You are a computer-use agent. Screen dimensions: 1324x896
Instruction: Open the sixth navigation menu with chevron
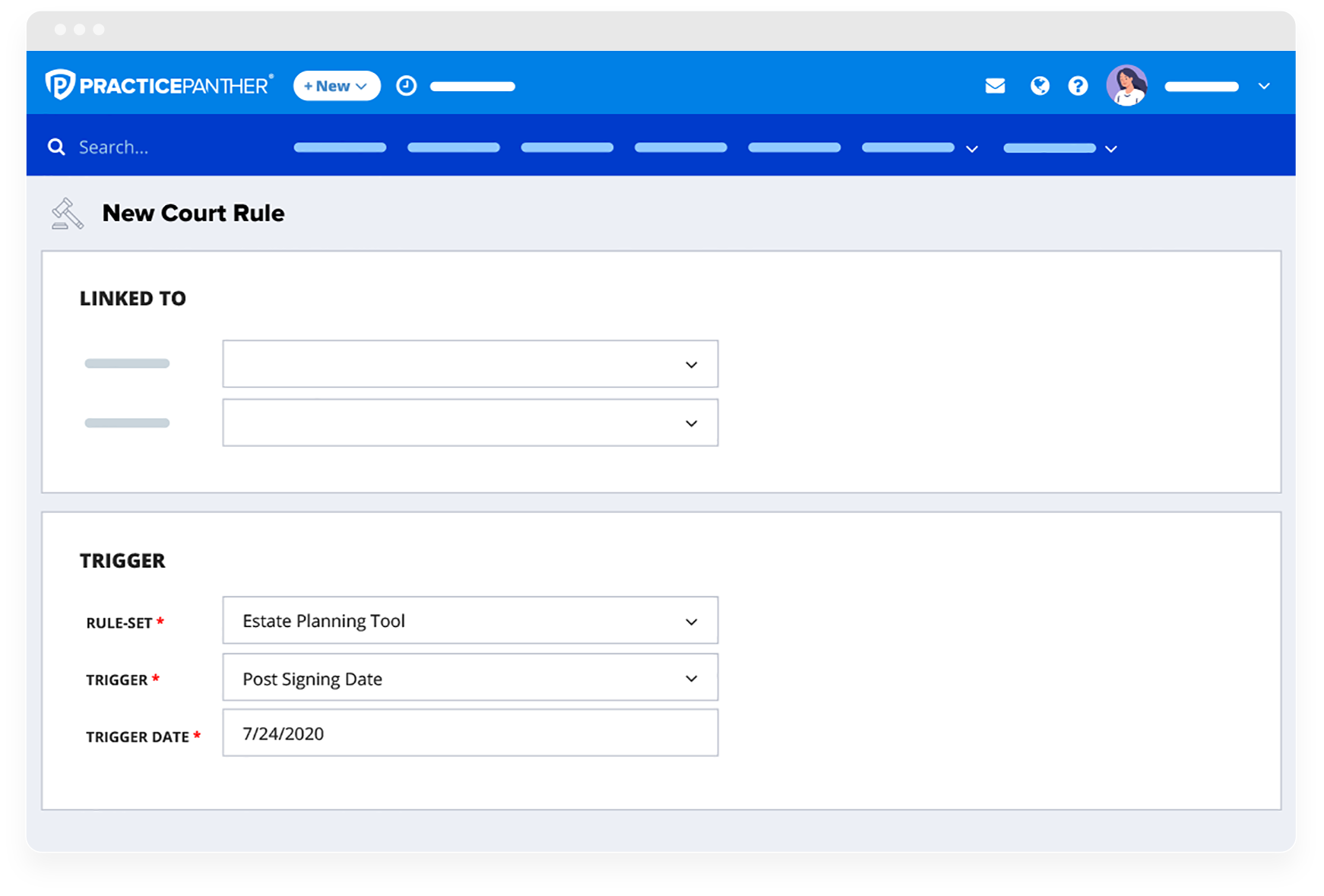[x=919, y=148]
